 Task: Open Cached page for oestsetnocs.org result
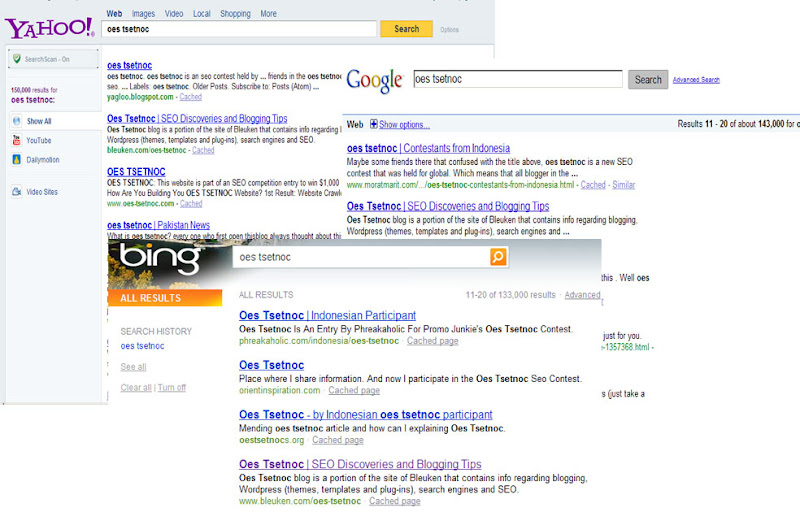[338, 440]
